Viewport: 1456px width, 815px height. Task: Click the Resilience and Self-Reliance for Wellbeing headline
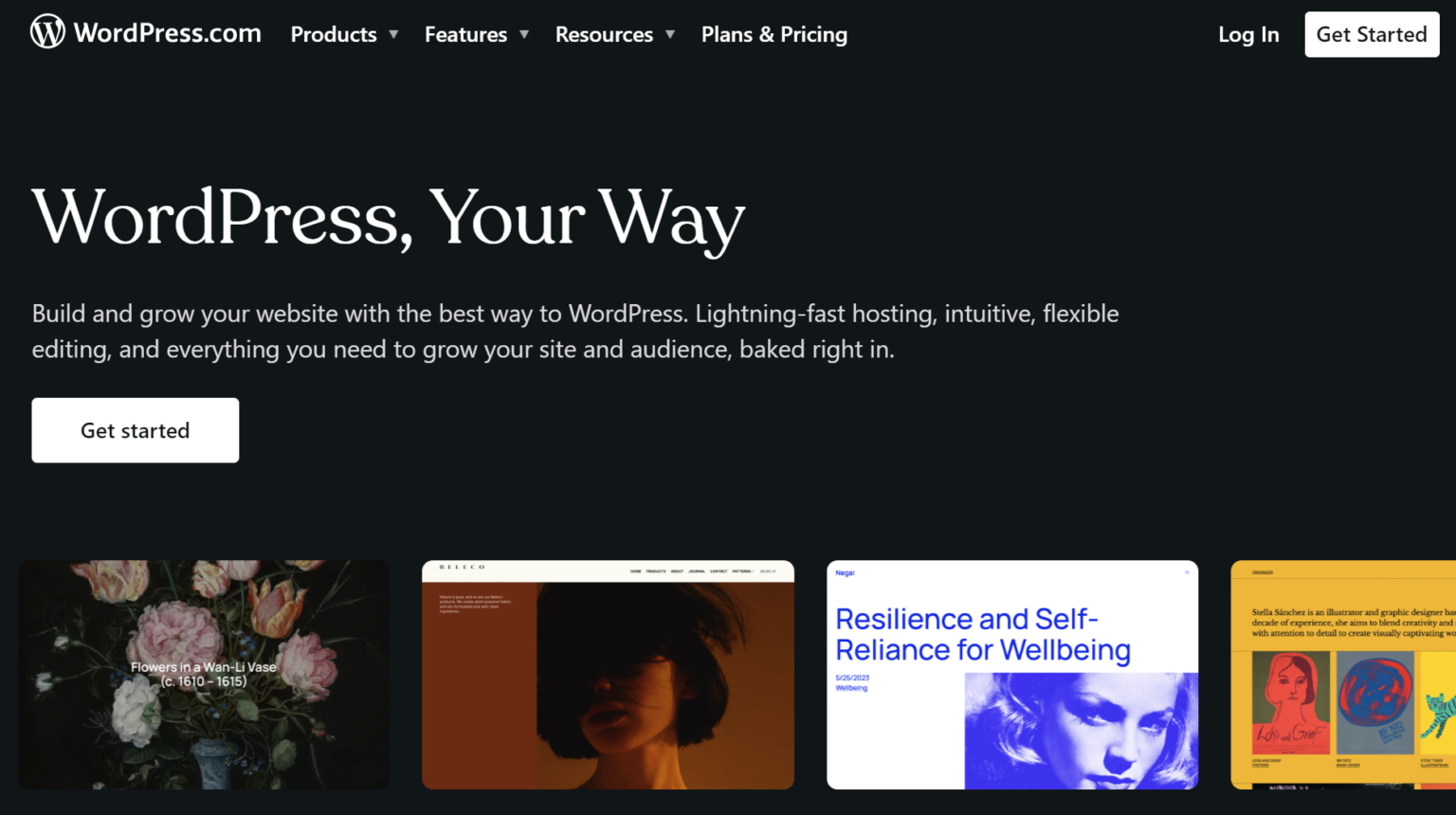tap(982, 634)
